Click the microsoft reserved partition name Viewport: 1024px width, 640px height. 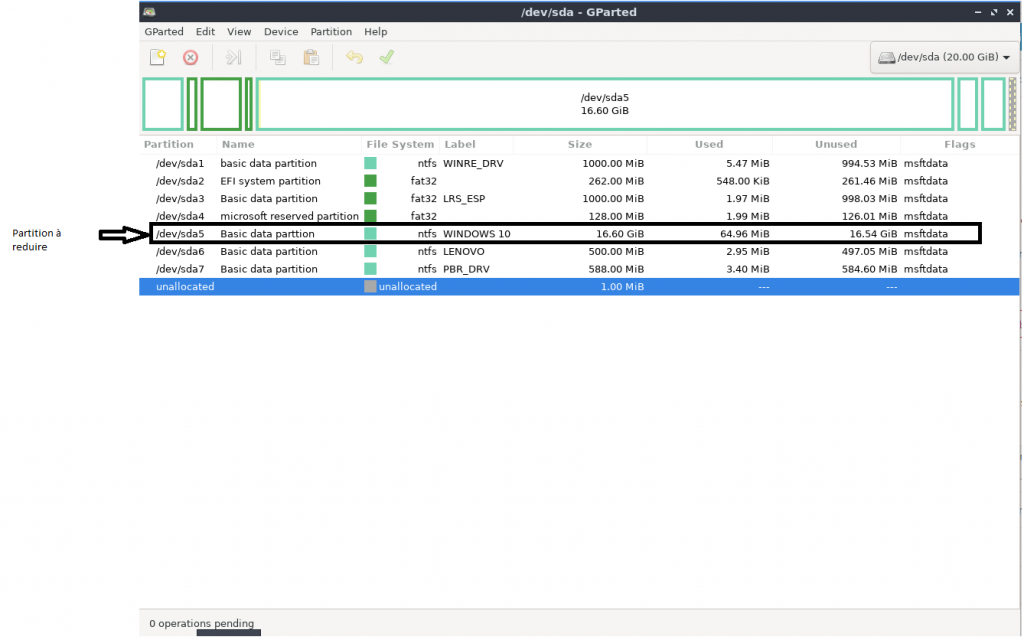pyautogui.click(x=289, y=216)
